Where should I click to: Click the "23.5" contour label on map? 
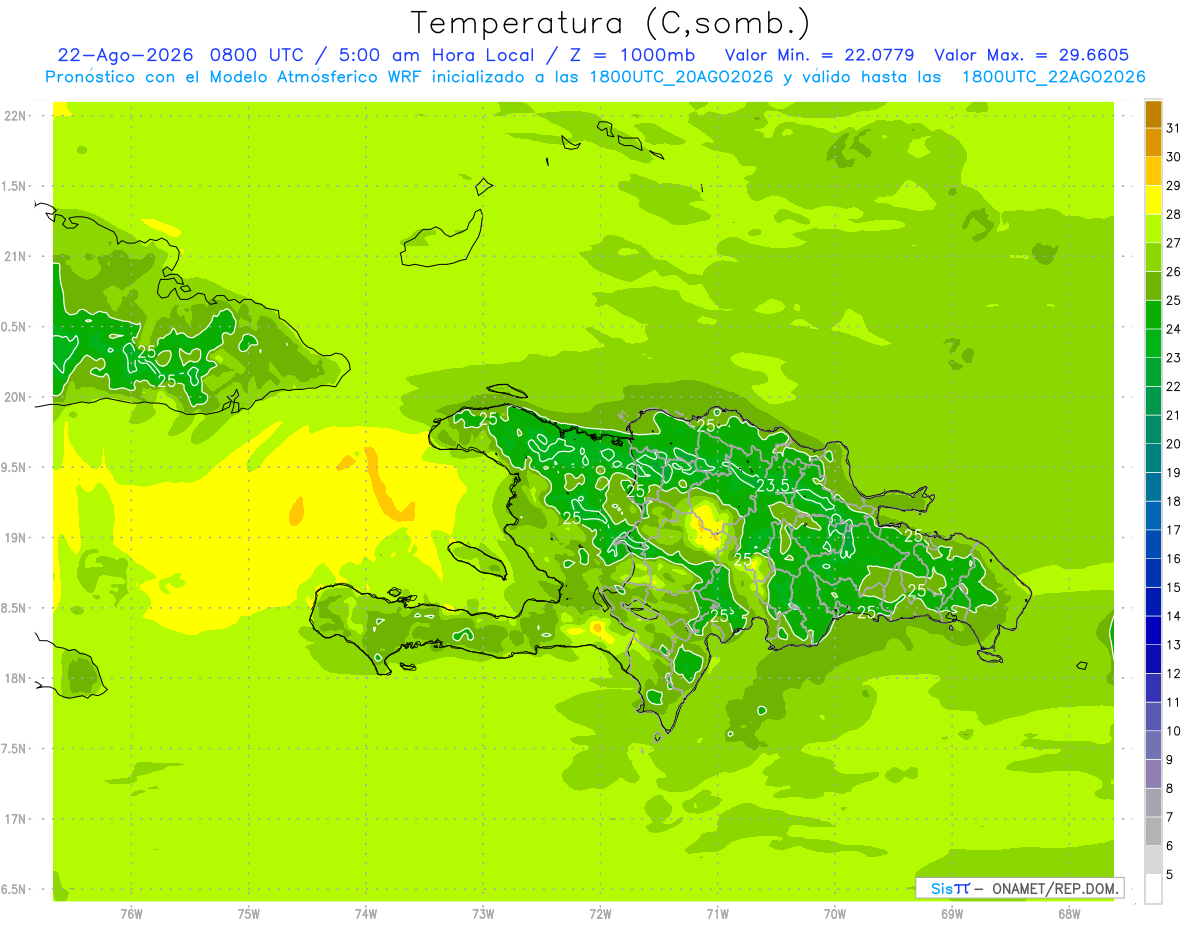(x=772, y=486)
